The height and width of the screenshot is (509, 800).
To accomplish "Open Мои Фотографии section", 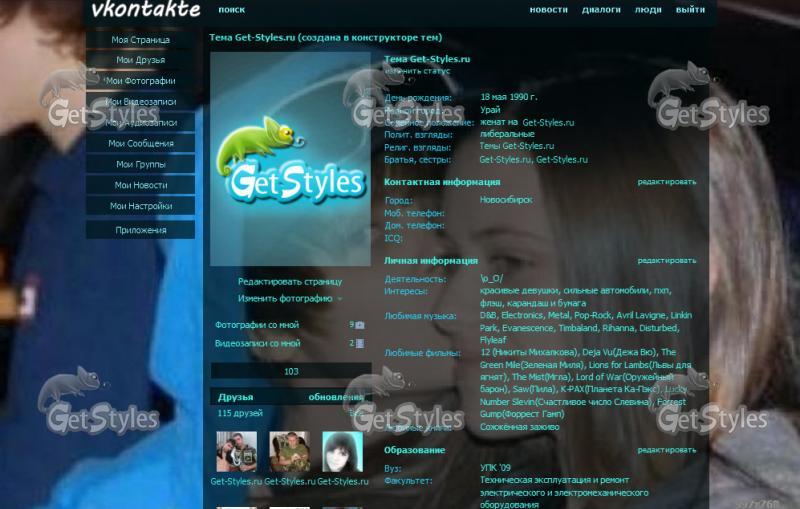I will tap(140, 81).
